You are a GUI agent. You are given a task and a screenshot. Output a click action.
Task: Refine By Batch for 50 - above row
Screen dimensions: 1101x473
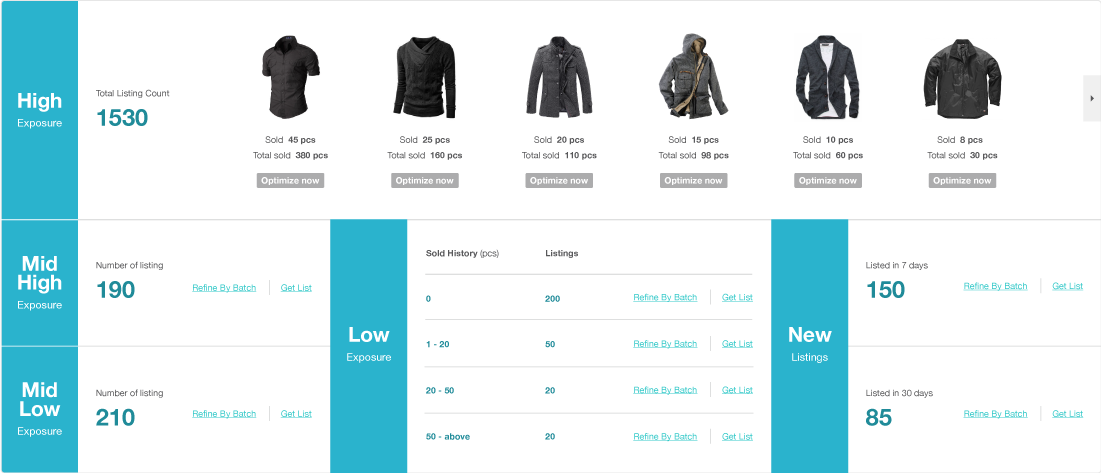(x=665, y=437)
